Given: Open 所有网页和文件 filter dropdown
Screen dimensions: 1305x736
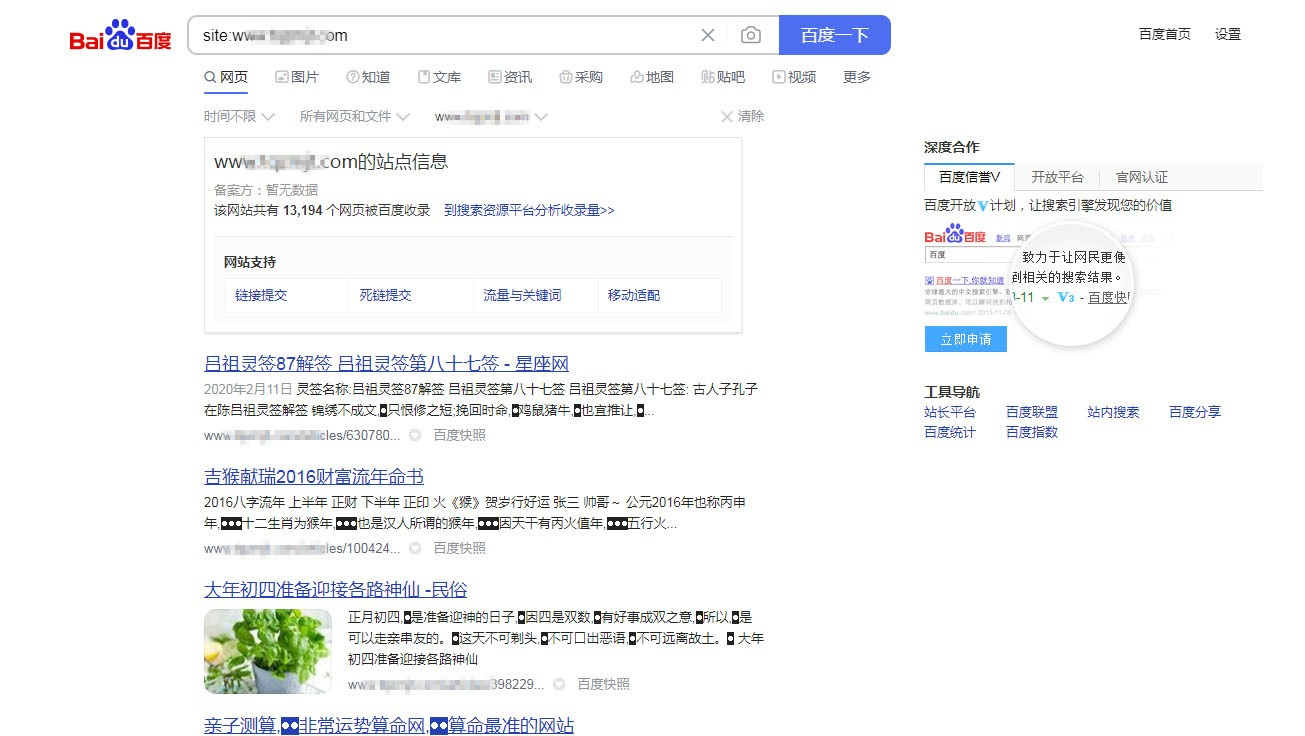Looking at the screenshot, I should click(354, 117).
